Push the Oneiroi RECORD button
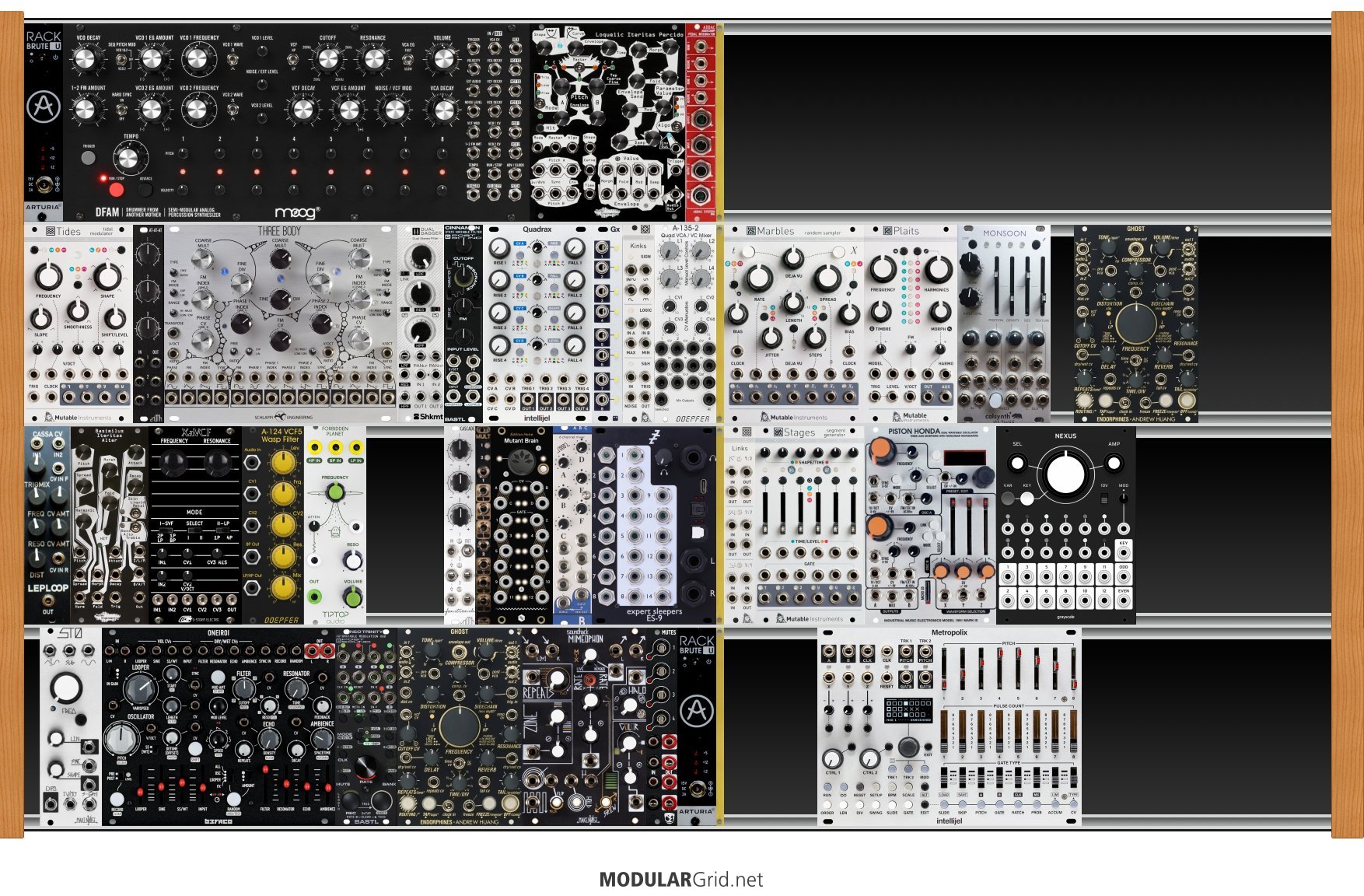This screenshot has width=1364, height=896. tap(117, 799)
